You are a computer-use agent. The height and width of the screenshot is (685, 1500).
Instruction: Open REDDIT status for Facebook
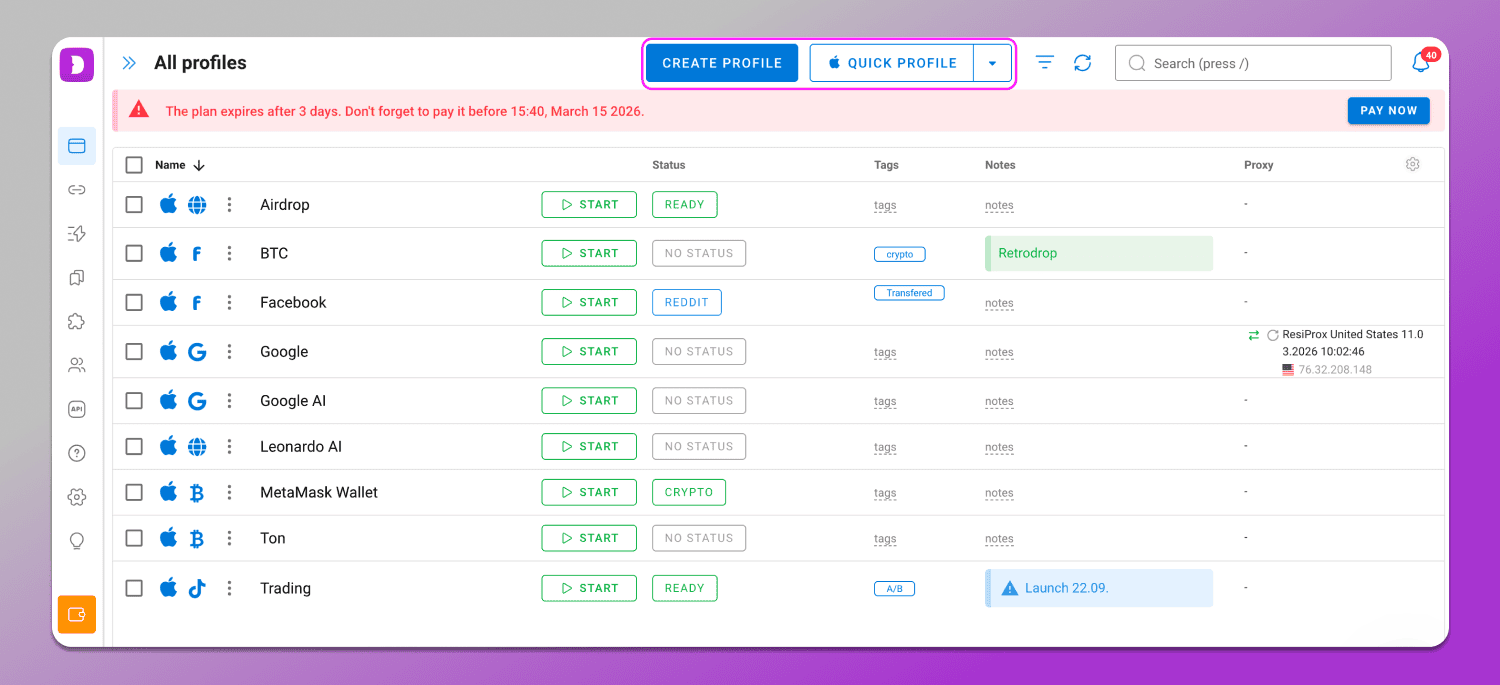point(687,303)
